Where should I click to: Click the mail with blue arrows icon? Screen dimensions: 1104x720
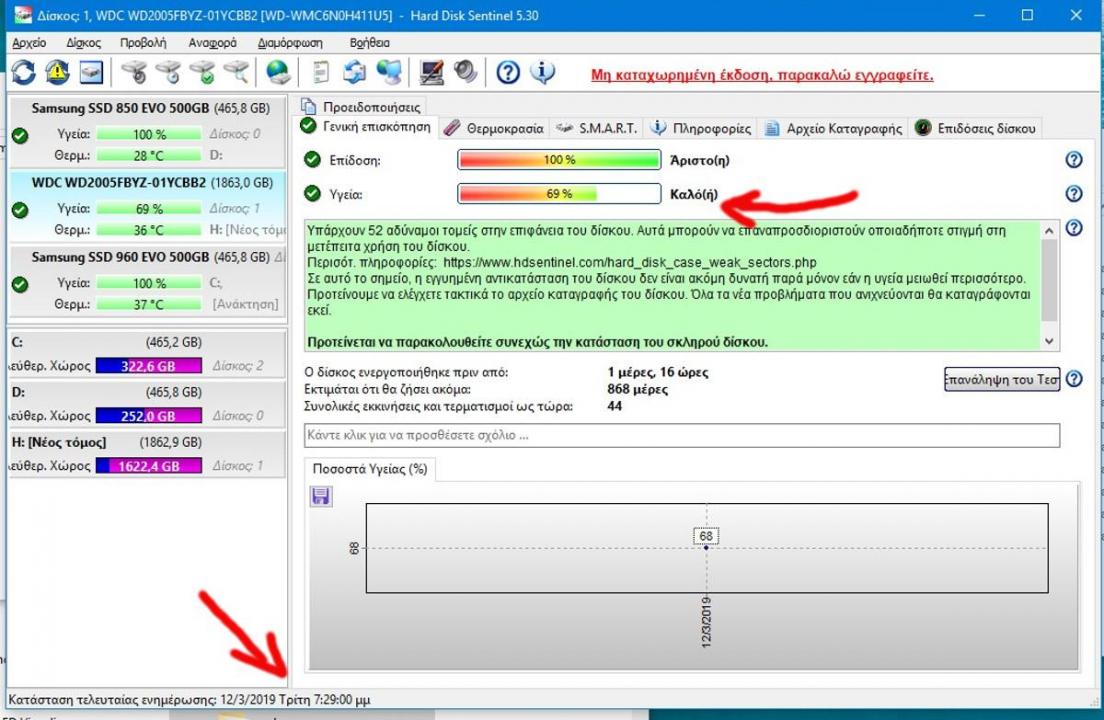point(354,72)
